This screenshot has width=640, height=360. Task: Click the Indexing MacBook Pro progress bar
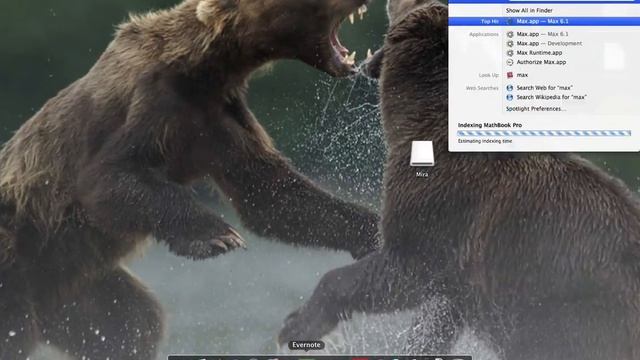[x=544, y=133]
